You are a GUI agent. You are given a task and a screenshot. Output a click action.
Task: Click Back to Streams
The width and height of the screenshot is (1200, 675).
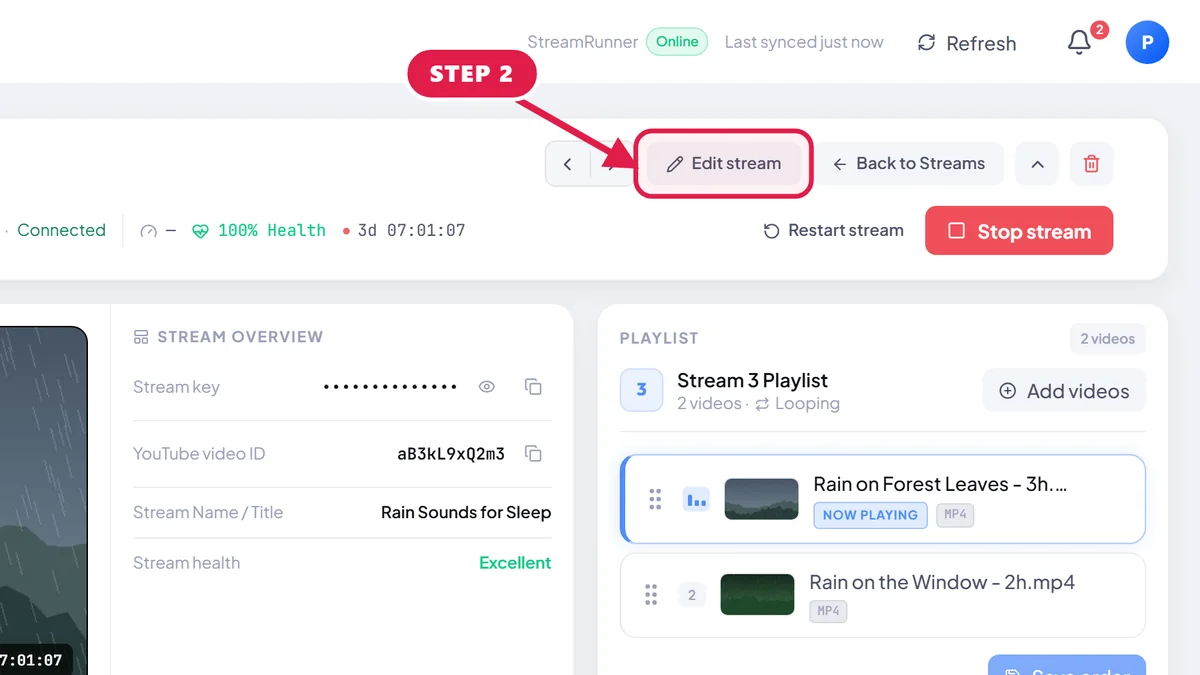tap(910, 164)
